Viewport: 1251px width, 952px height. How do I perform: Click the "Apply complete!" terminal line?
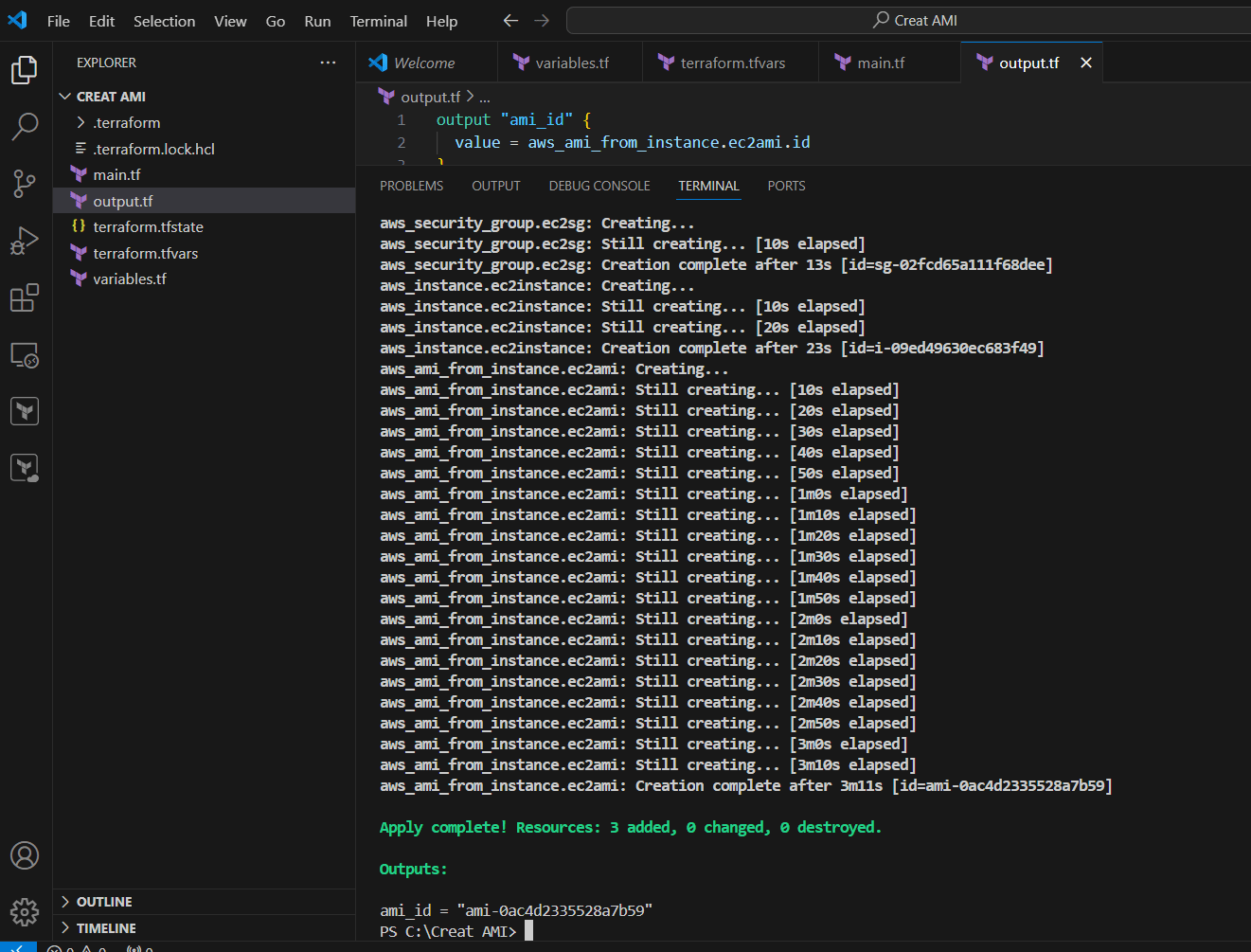click(x=631, y=827)
